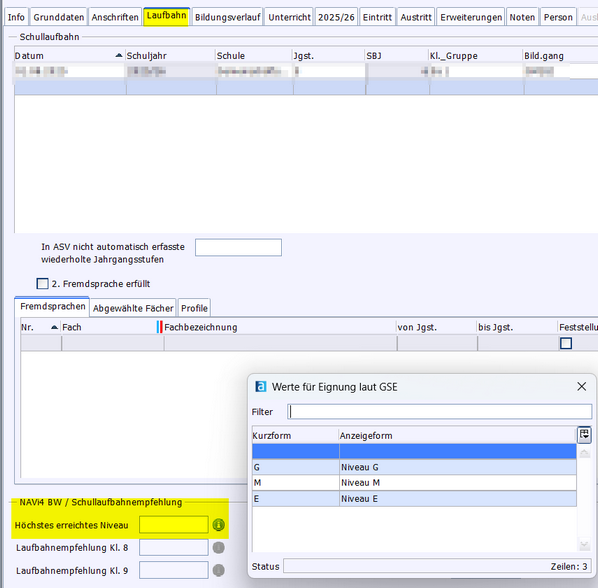
Task: Click the bis Jgst. column header
Action: (x=517, y=328)
